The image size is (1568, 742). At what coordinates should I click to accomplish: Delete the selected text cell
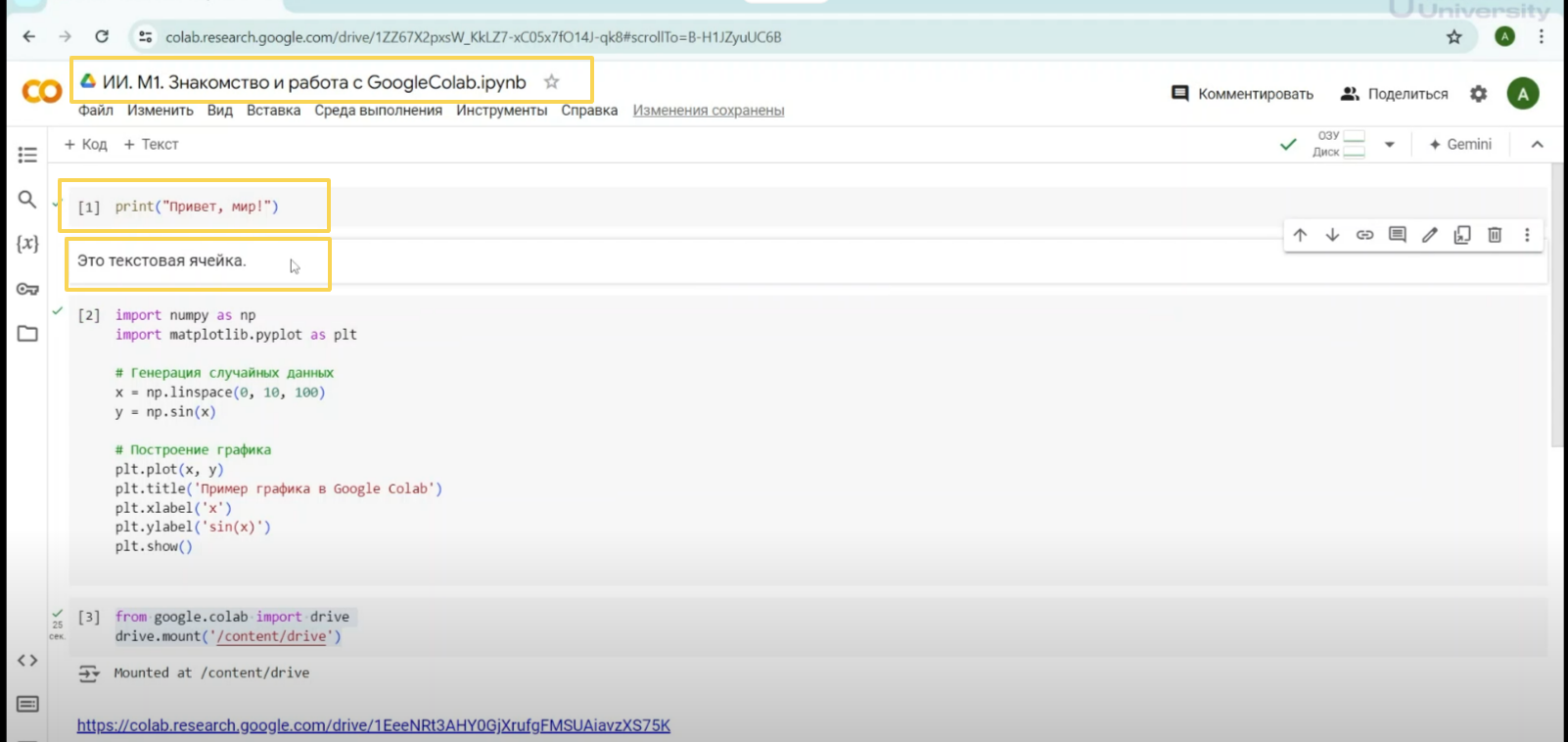click(x=1495, y=235)
